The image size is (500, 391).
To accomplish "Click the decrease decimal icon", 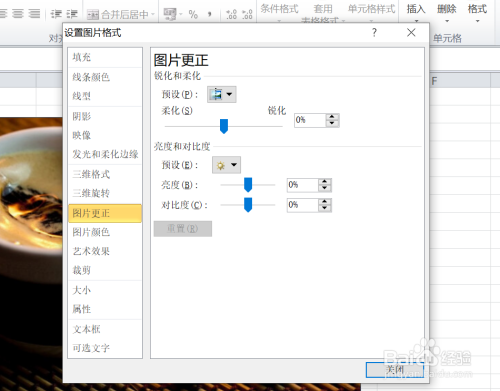I will 247,14.
